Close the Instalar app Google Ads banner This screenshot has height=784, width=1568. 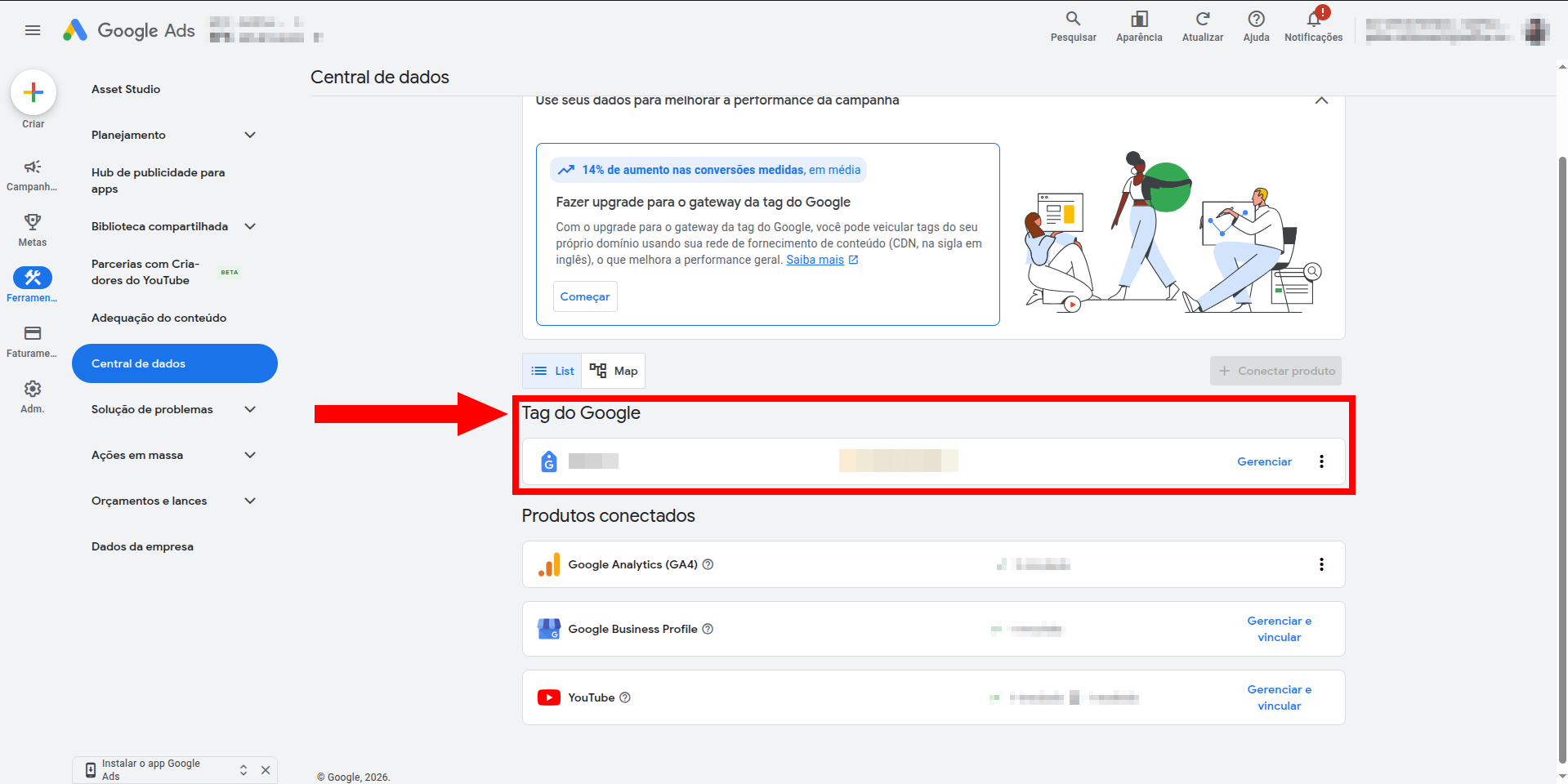pos(266,770)
